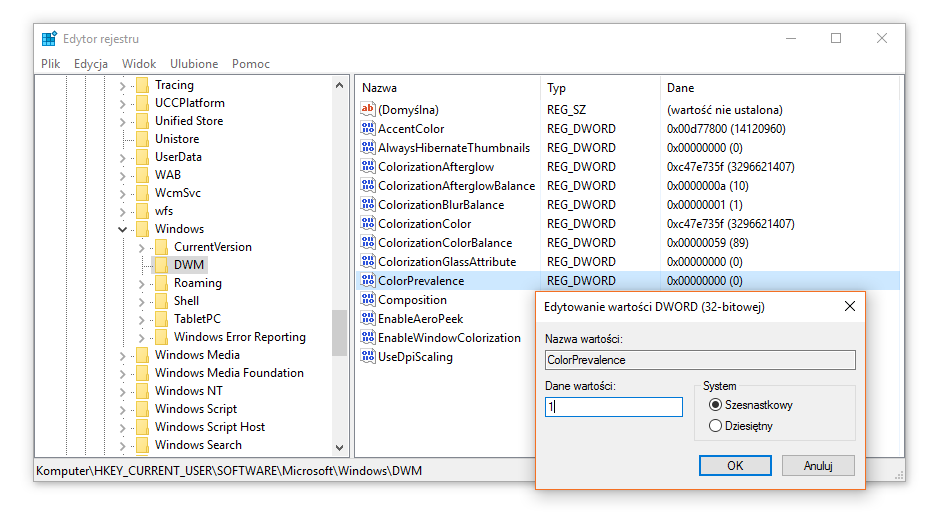Expand the Windows Error Reporting key

(142, 337)
